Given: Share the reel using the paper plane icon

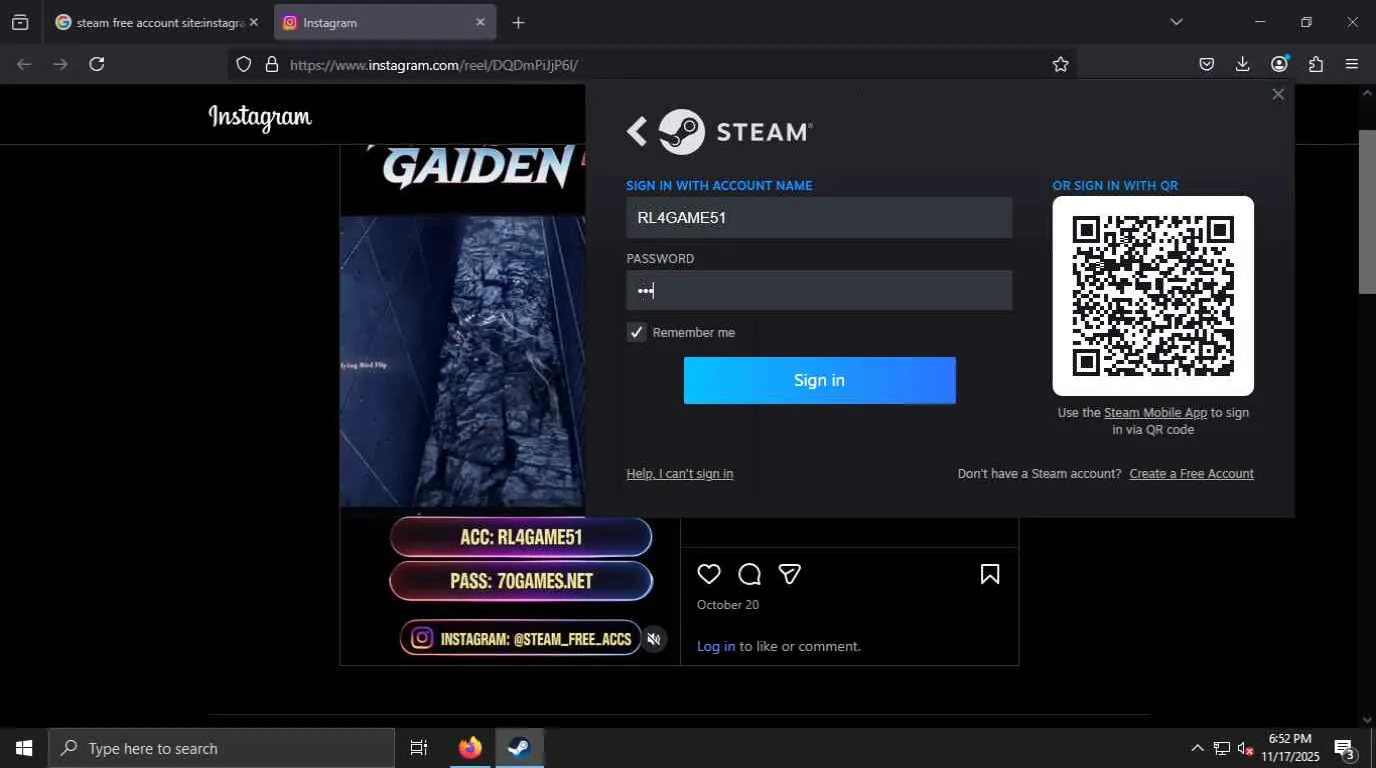Looking at the screenshot, I should click(x=789, y=574).
